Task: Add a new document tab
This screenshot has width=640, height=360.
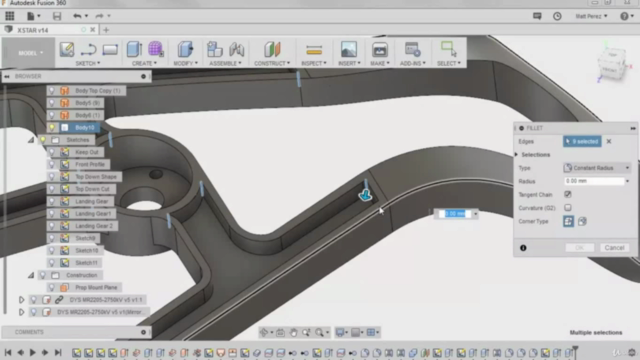Action: [106, 30]
